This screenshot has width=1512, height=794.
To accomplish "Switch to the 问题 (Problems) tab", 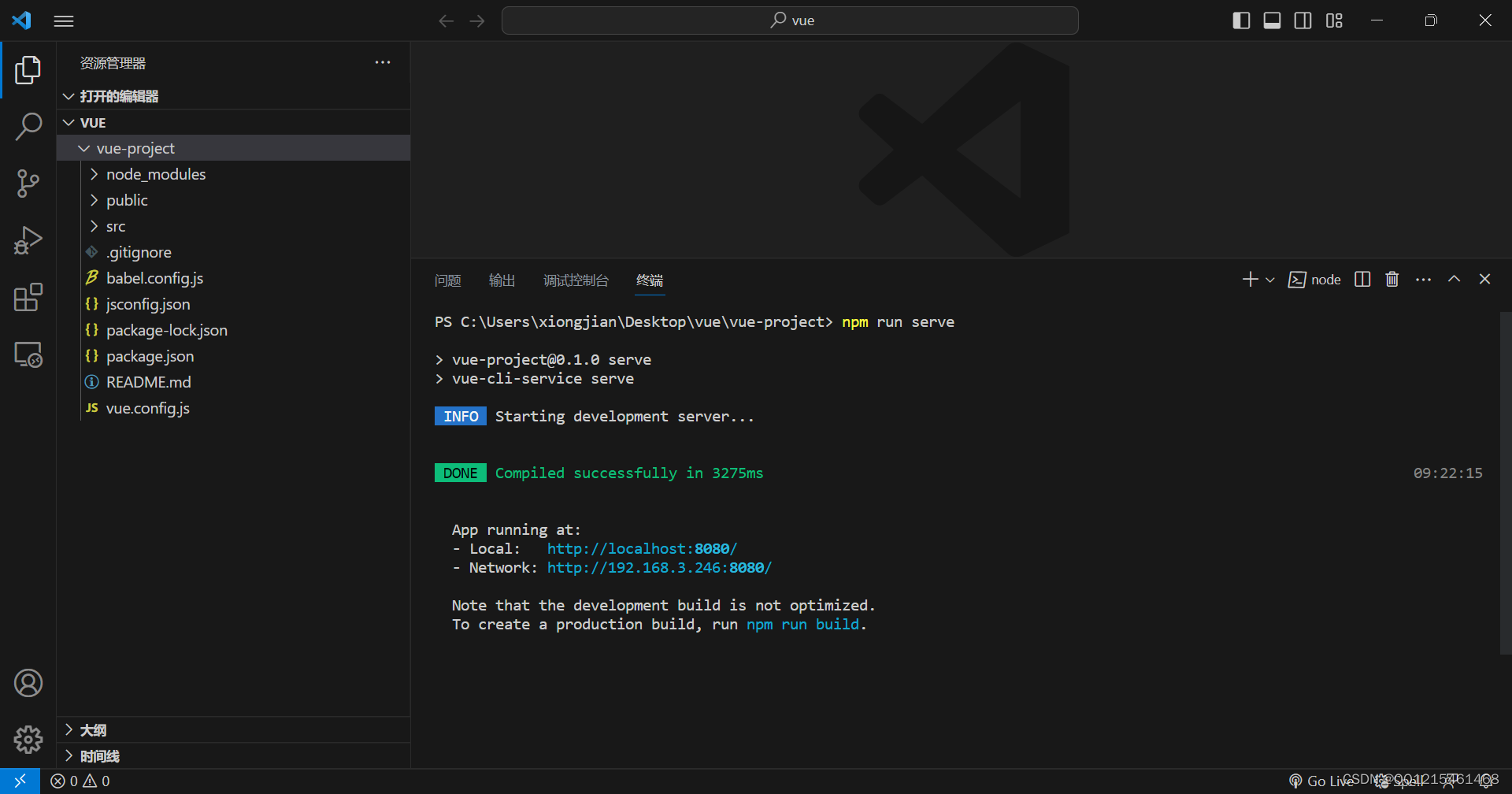I will point(448,280).
